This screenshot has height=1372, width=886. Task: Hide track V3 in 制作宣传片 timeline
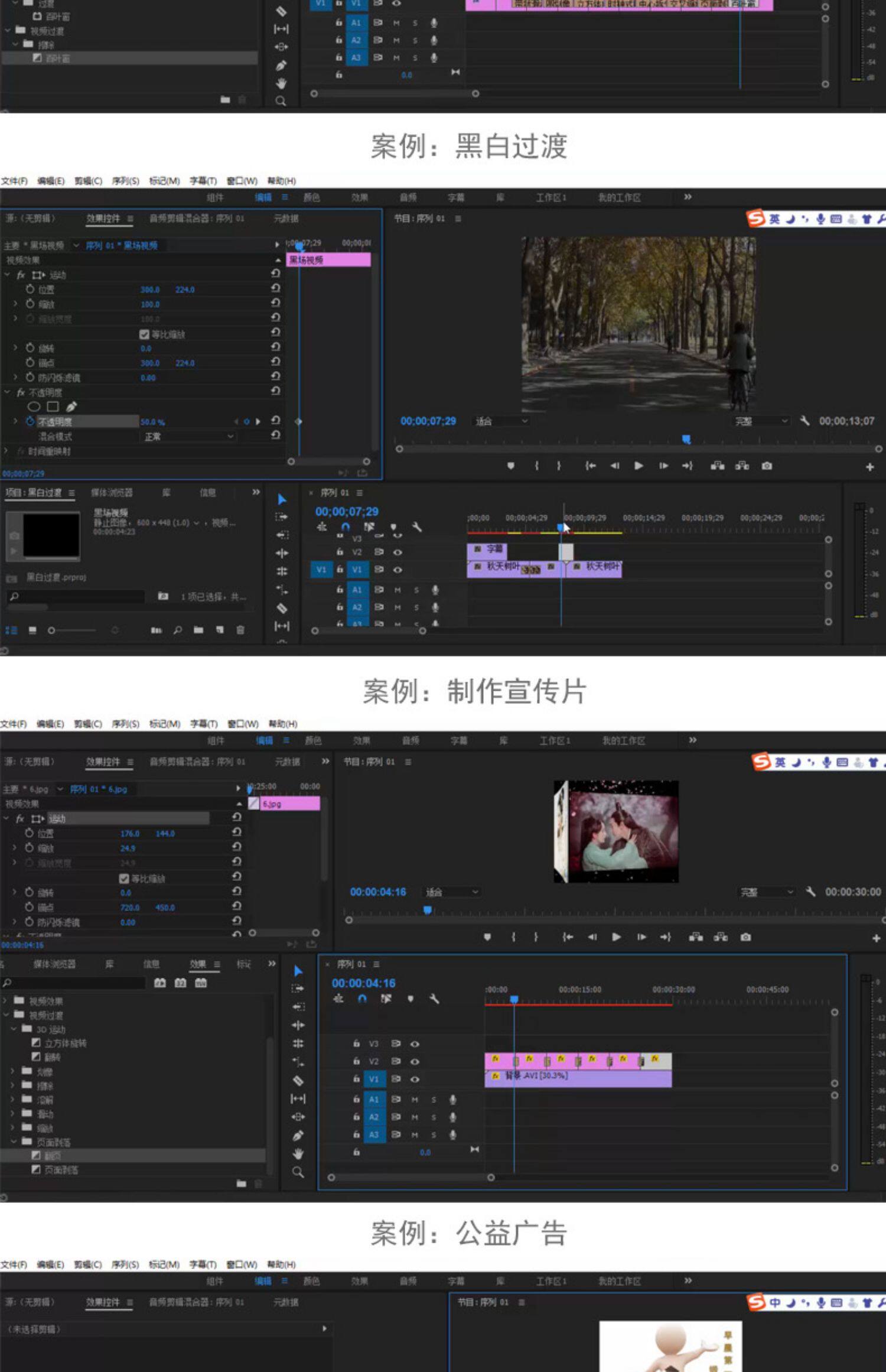pos(415,1043)
